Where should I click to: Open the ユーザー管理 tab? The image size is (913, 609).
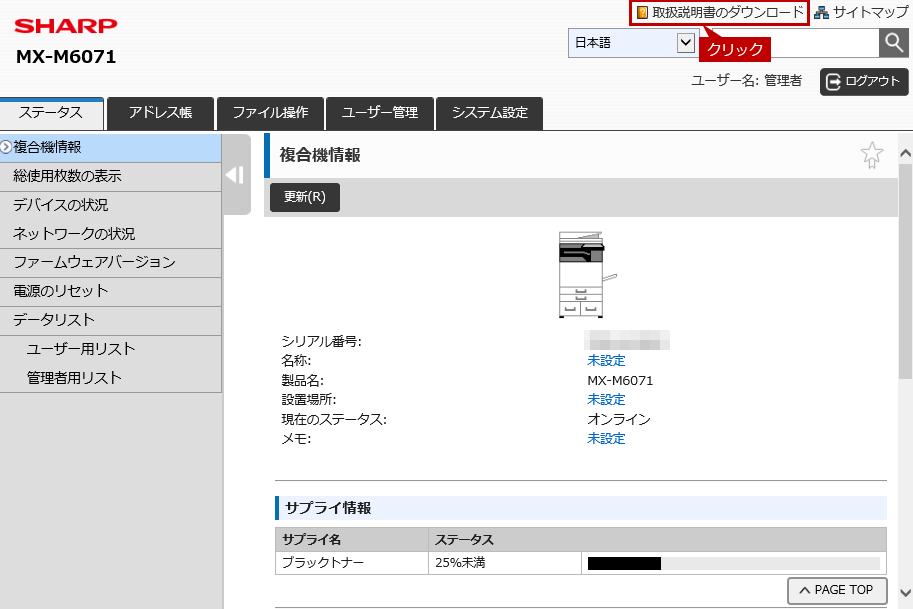point(380,114)
